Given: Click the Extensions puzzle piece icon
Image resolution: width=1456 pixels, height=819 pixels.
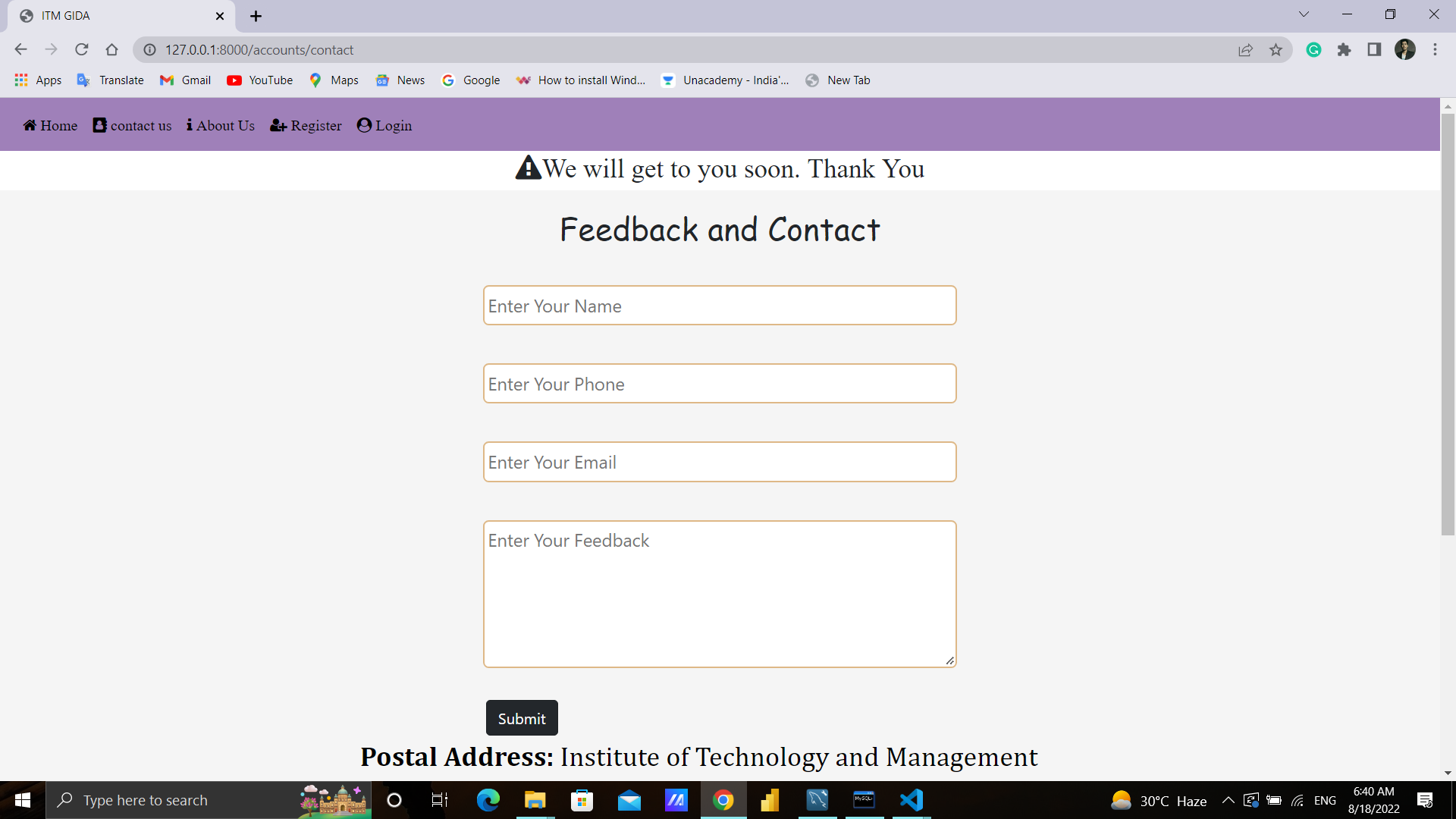Looking at the screenshot, I should (x=1345, y=49).
